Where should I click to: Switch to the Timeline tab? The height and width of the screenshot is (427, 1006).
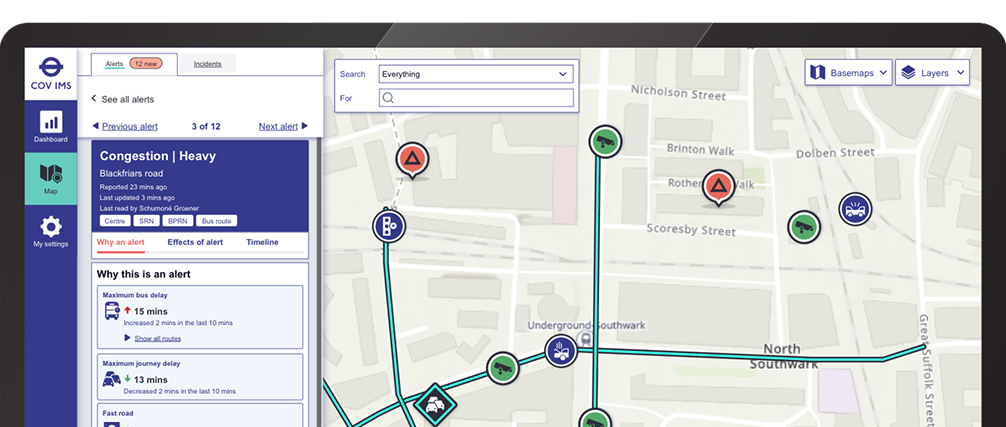click(262, 242)
